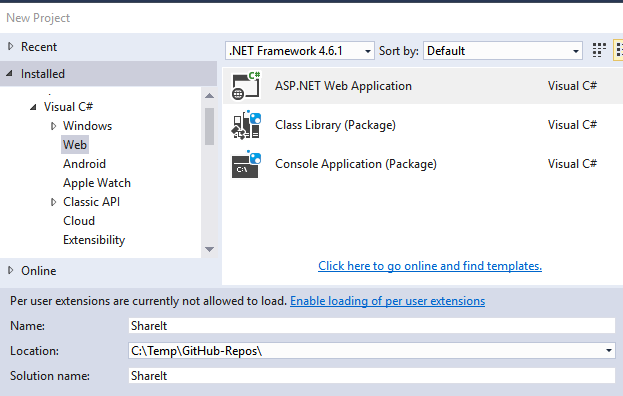Screen dimensions: 623x396
Task: Click the tree scrollbar up arrow
Action: click(x=209, y=96)
